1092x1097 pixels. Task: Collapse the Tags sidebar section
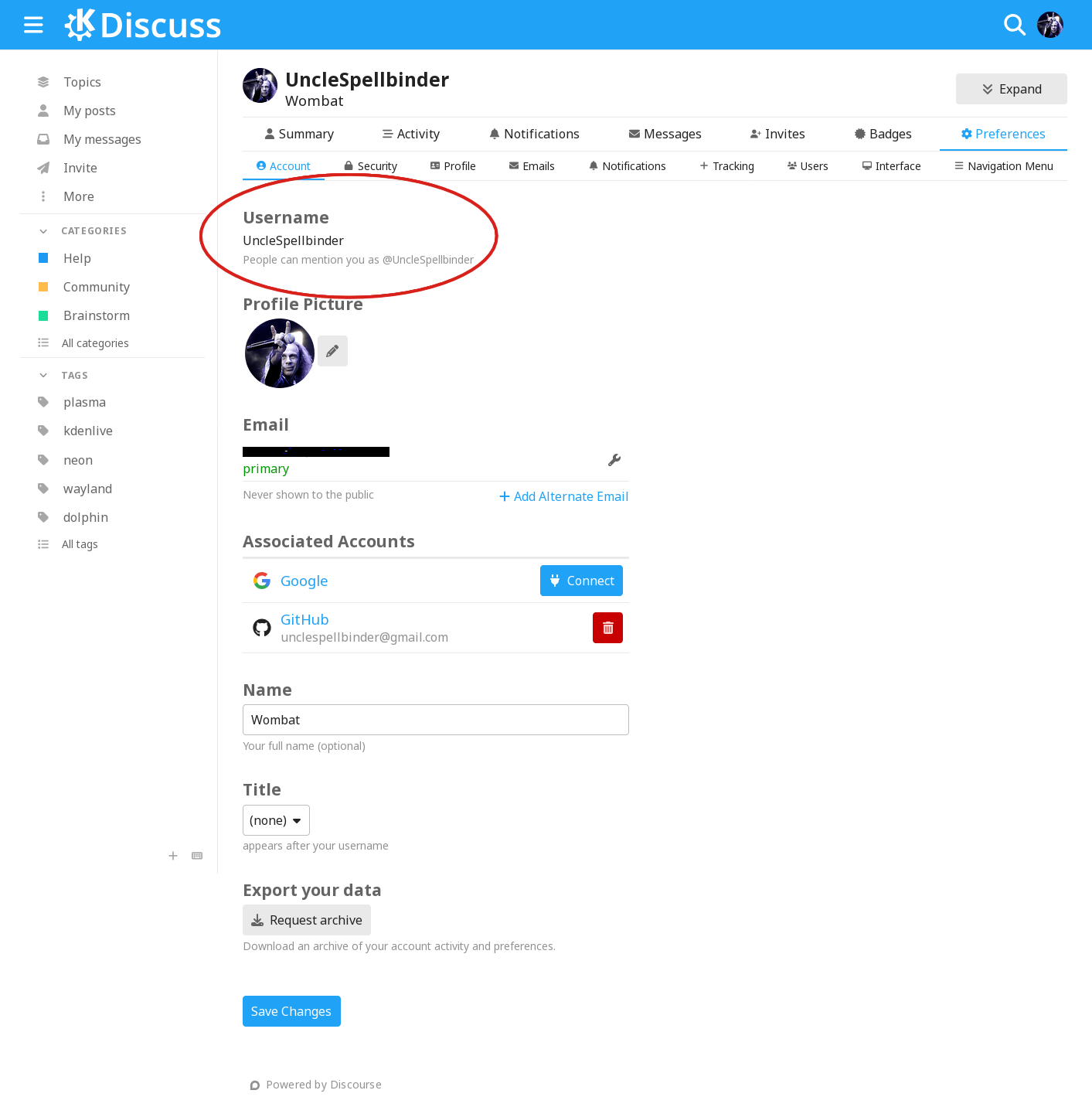click(x=44, y=376)
